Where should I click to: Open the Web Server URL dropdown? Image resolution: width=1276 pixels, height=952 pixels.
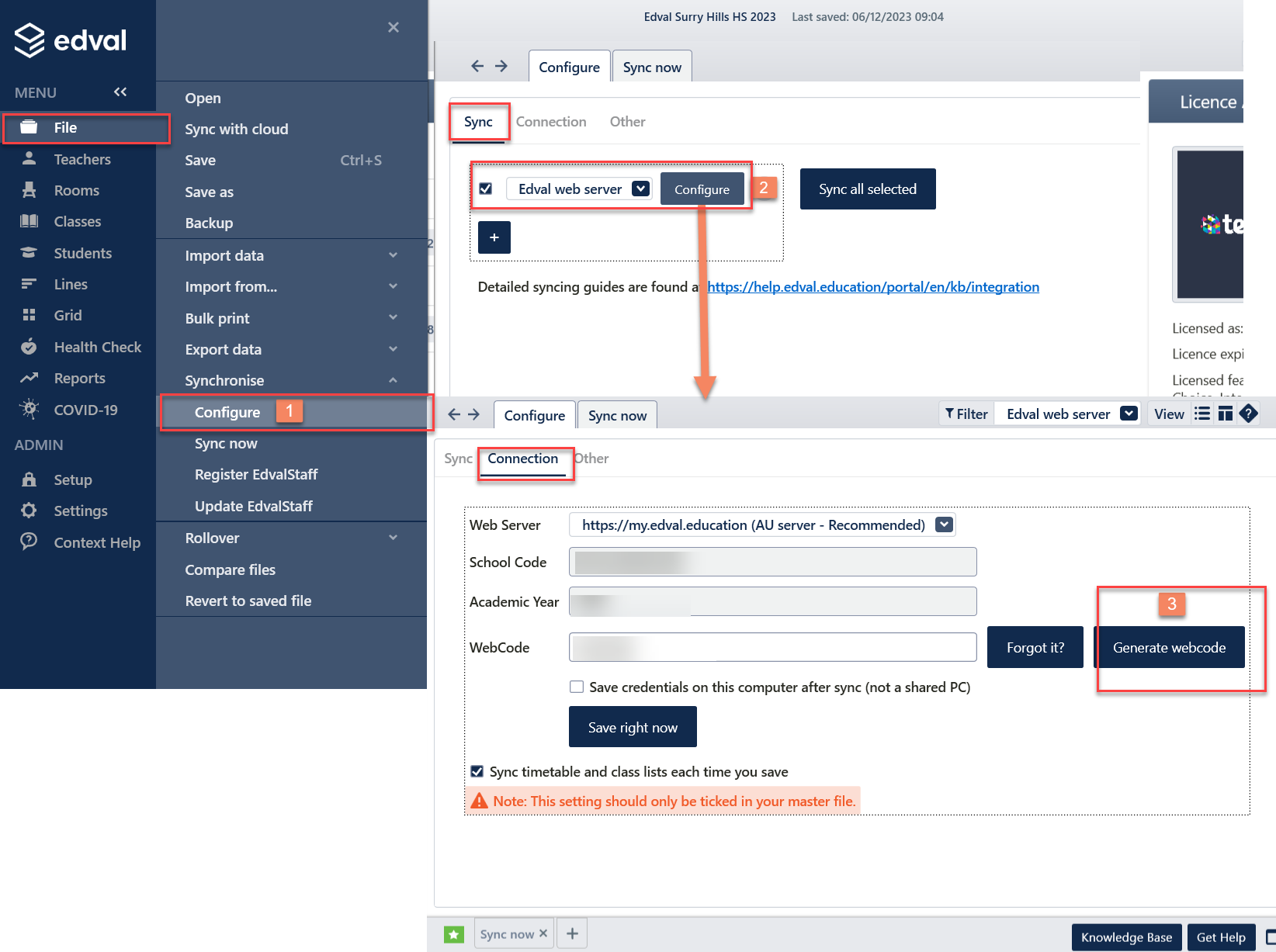(944, 524)
